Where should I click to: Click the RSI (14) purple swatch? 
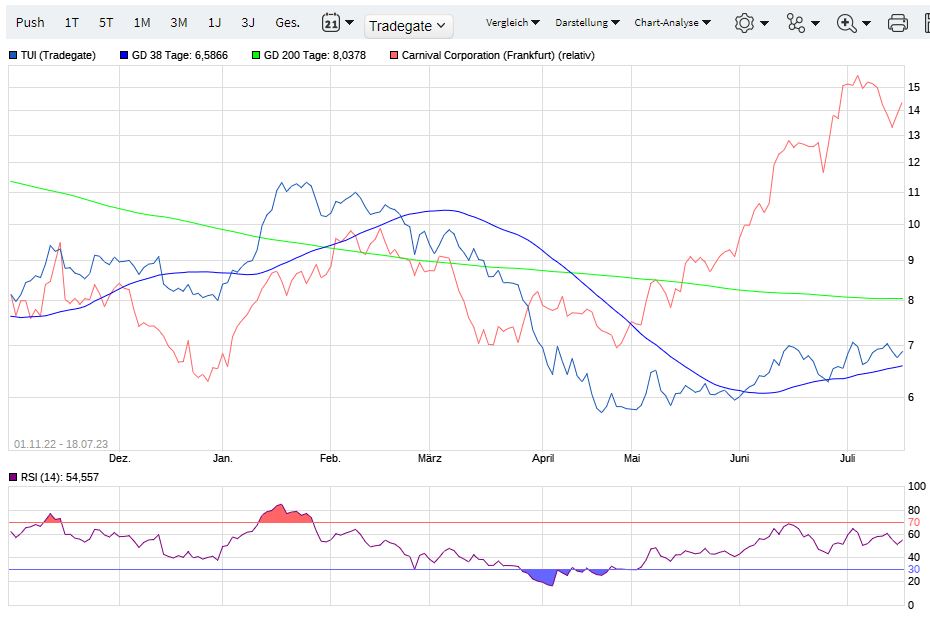point(13,477)
